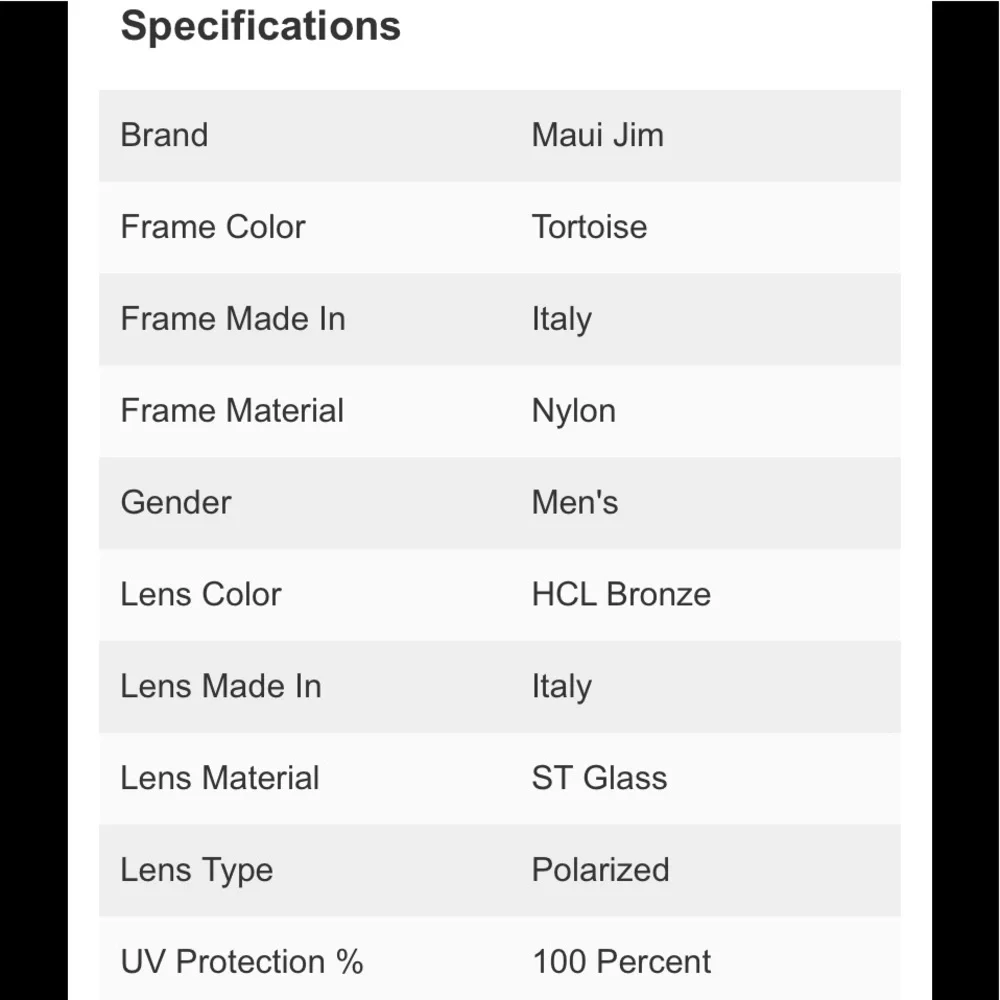
Task: Select the Frame Made In label
Action: coord(233,319)
